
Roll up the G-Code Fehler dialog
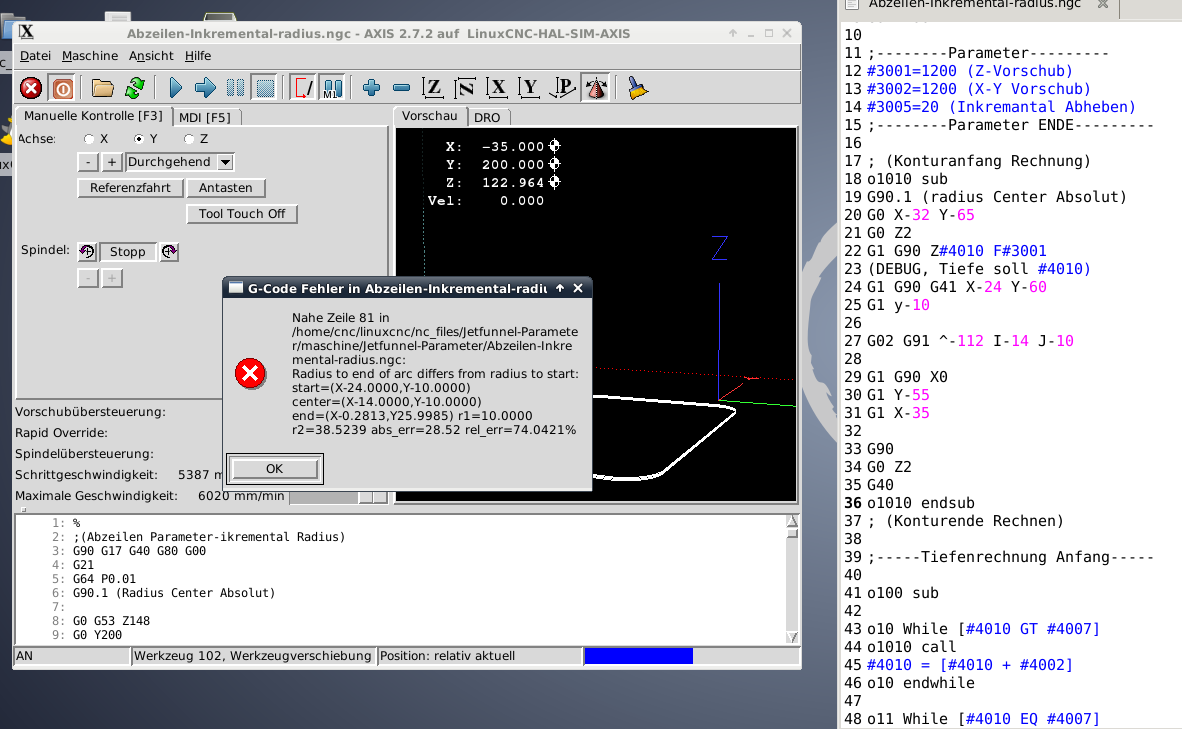click(560, 288)
